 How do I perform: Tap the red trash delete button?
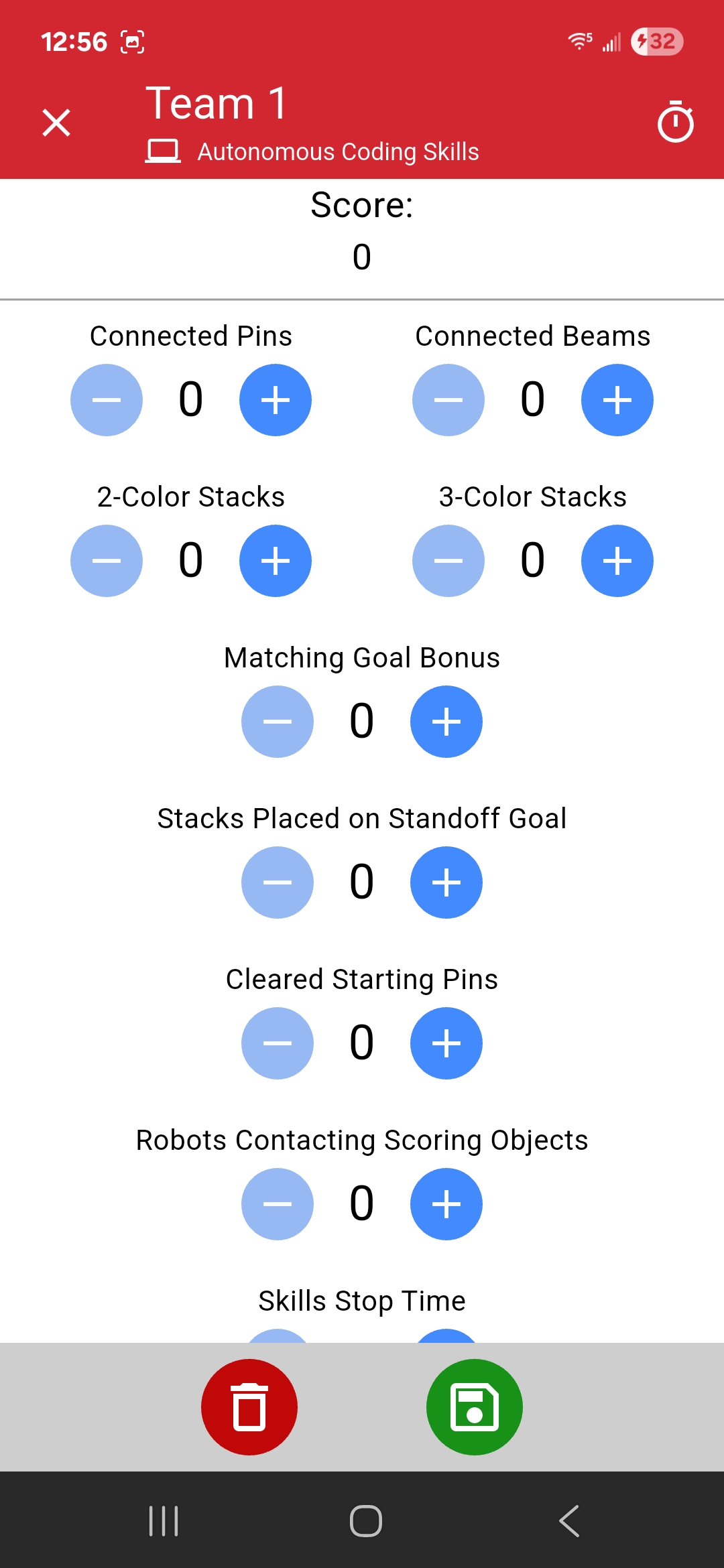(249, 1407)
